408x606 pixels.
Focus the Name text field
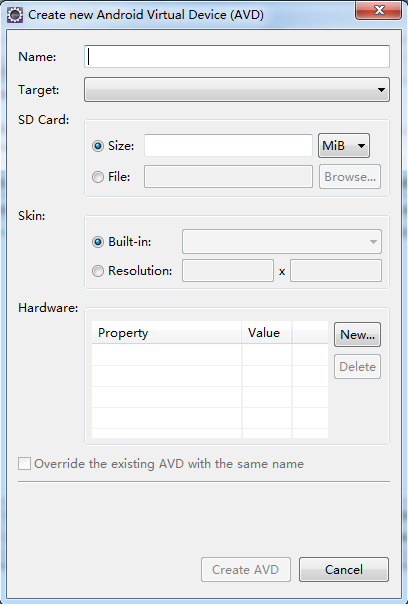[237, 56]
